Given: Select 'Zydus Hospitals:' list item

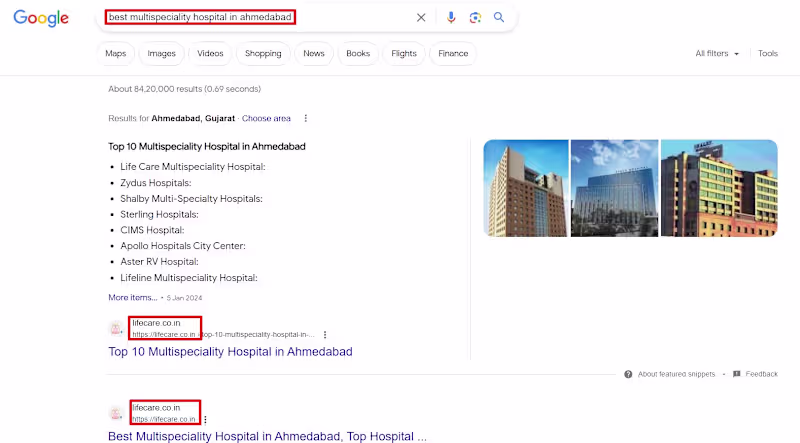Looking at the screenshot, I should pyautogui.click(x=156, y=183).
